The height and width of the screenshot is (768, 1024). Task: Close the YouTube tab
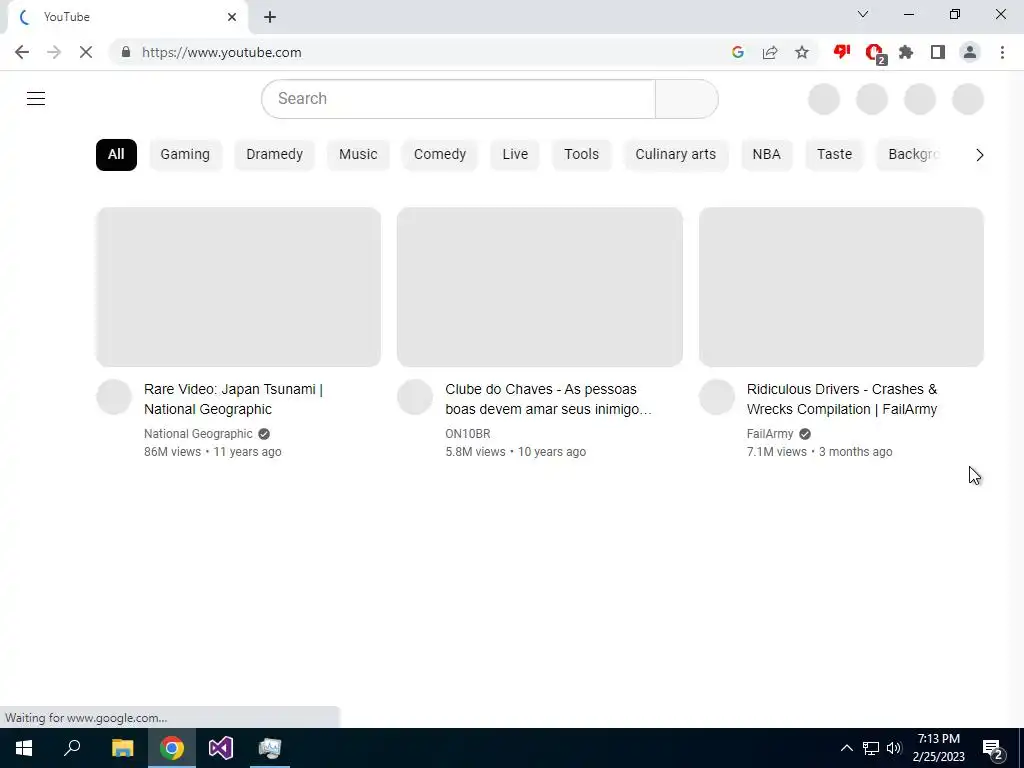[x=232, y=17]
